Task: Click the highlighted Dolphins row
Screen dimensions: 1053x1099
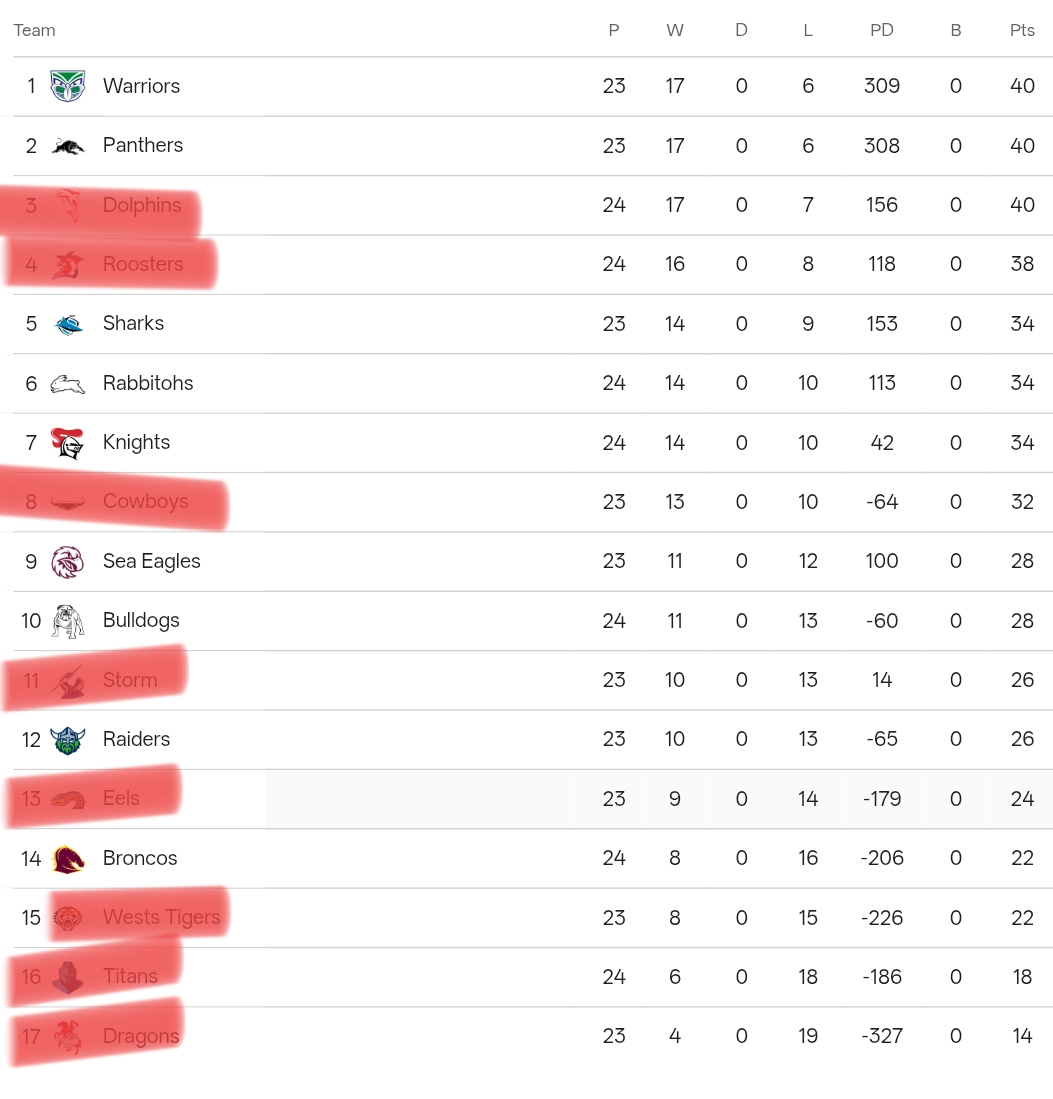Action: coord(526,205)
